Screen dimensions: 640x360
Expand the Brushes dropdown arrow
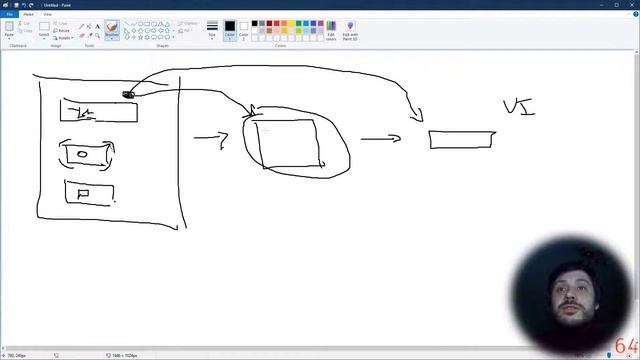[112, 39]
